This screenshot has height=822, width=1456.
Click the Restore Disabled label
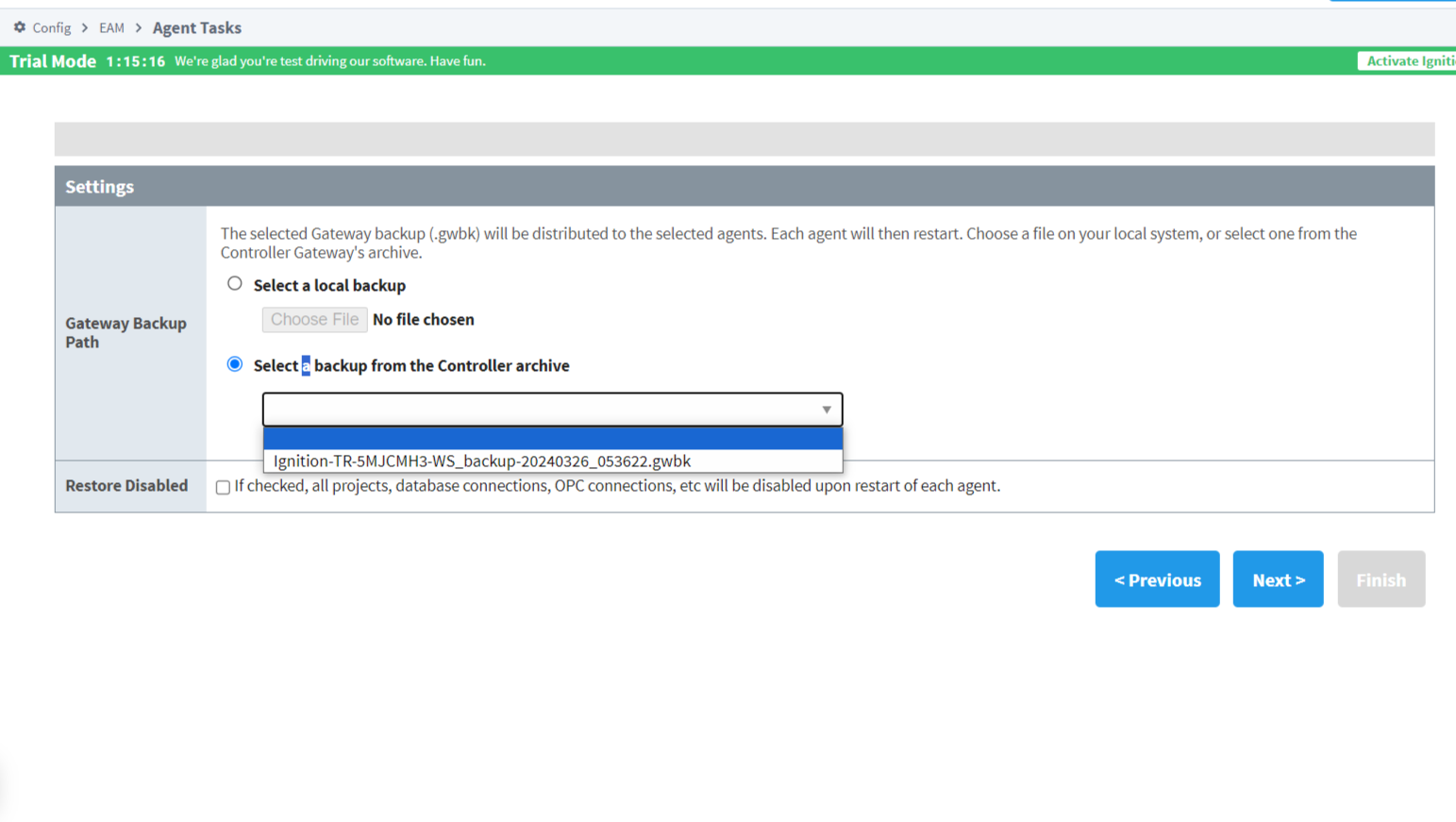[x=126, y=486]
